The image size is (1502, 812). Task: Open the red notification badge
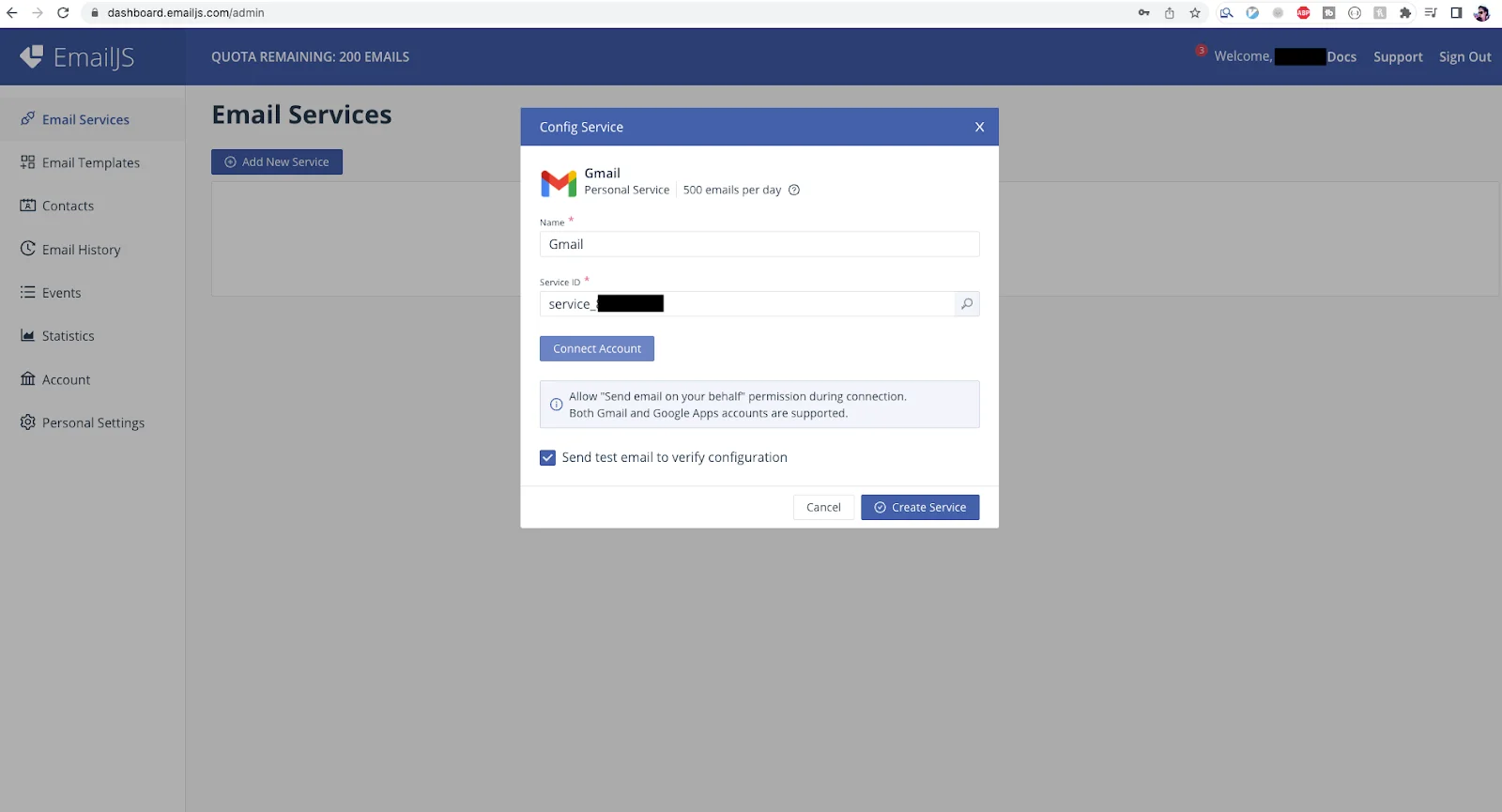tap(1201, 51)
